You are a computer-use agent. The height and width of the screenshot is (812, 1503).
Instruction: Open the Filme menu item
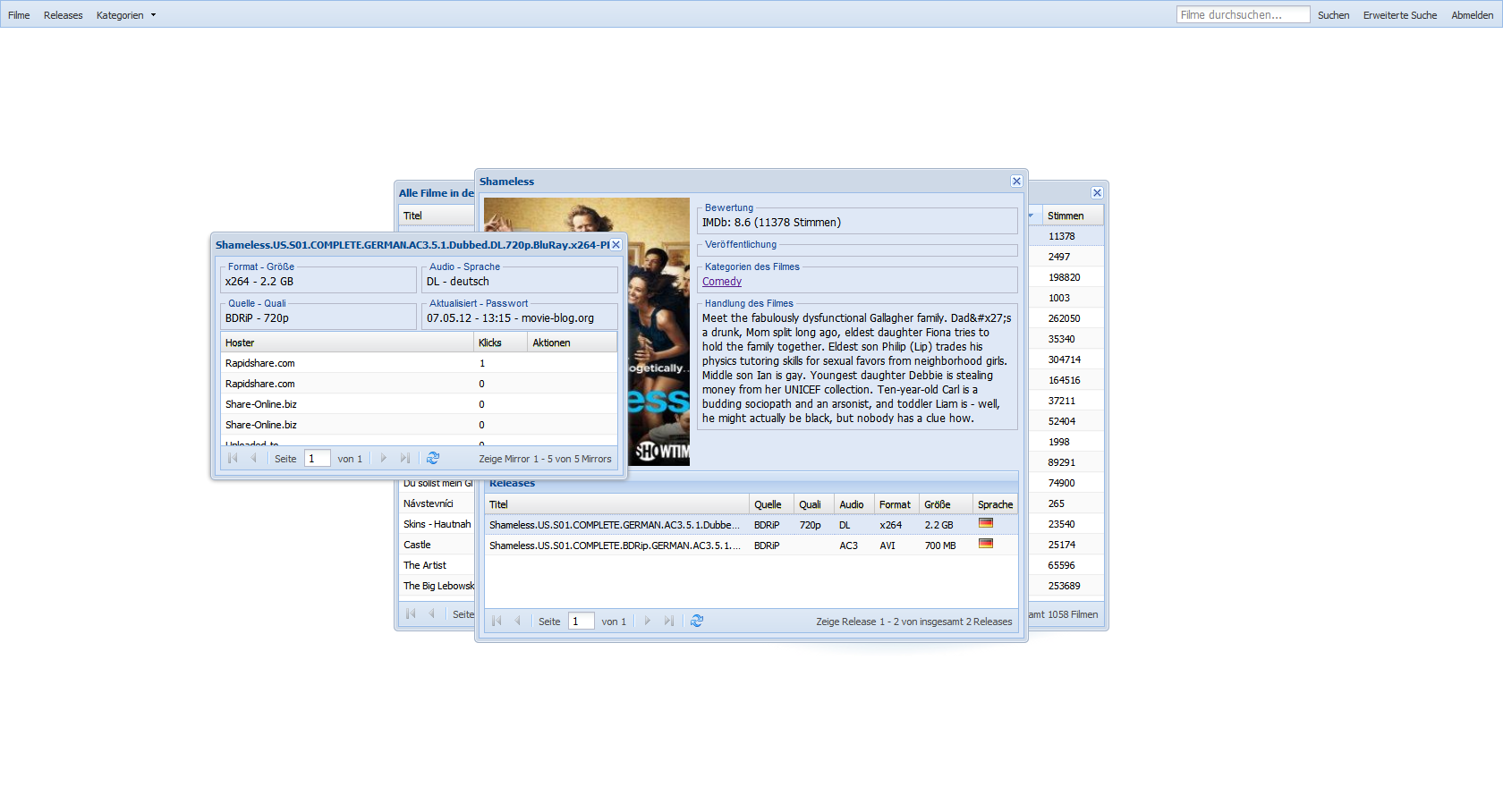click(x=19, y=15)
